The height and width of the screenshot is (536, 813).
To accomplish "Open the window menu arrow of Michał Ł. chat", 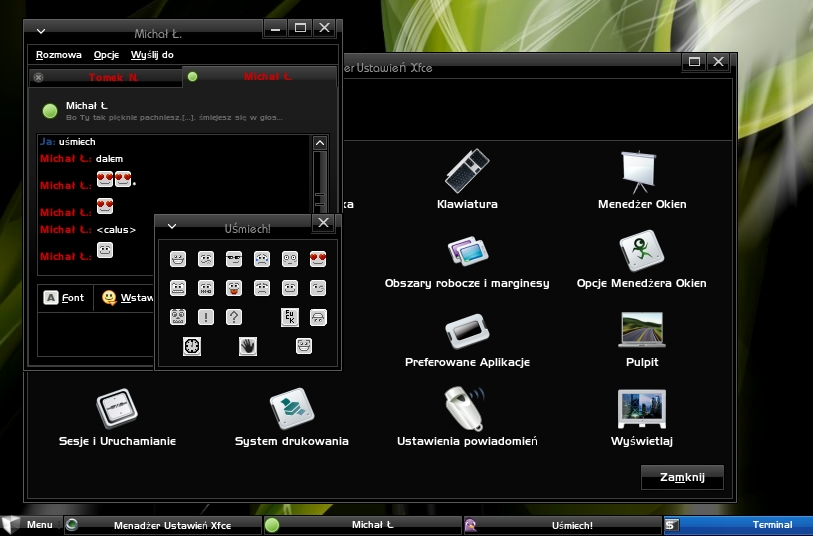I will point(41,31).
